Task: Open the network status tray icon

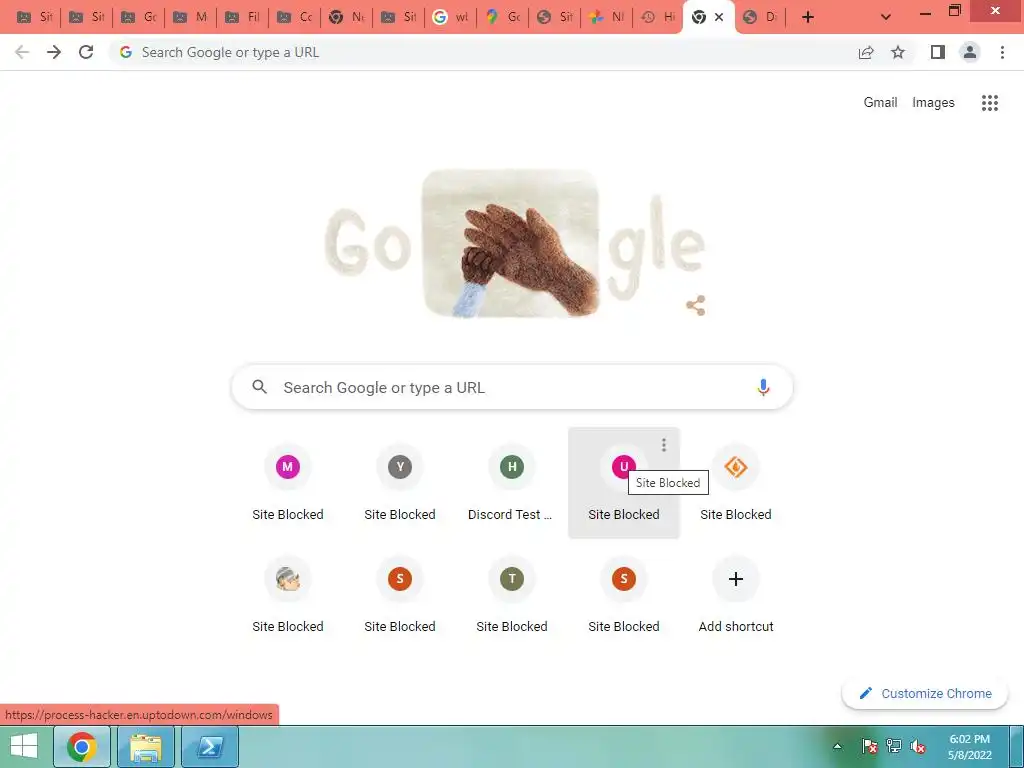Action: 893,746
